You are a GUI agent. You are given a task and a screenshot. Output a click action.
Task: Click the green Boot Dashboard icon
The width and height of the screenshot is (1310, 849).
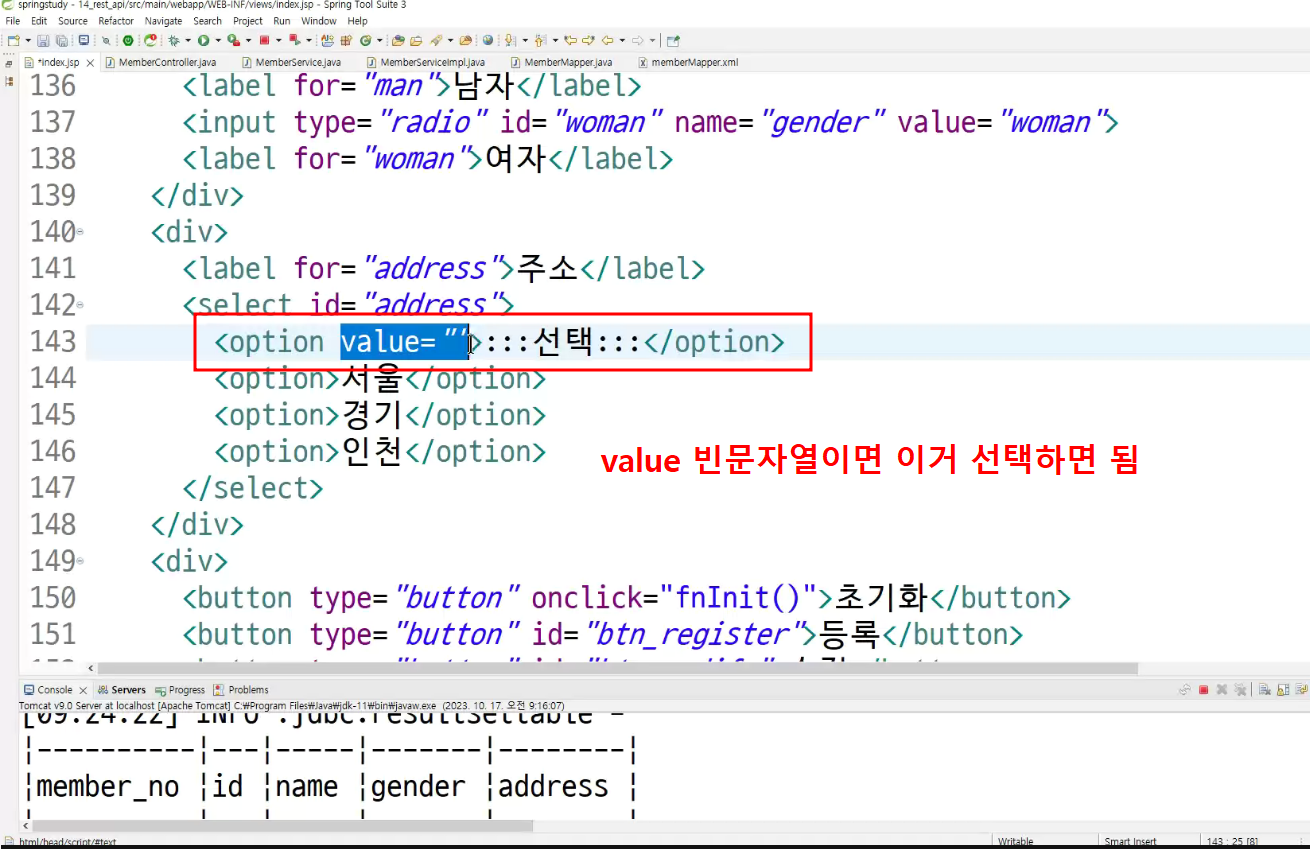pos(127,41)
